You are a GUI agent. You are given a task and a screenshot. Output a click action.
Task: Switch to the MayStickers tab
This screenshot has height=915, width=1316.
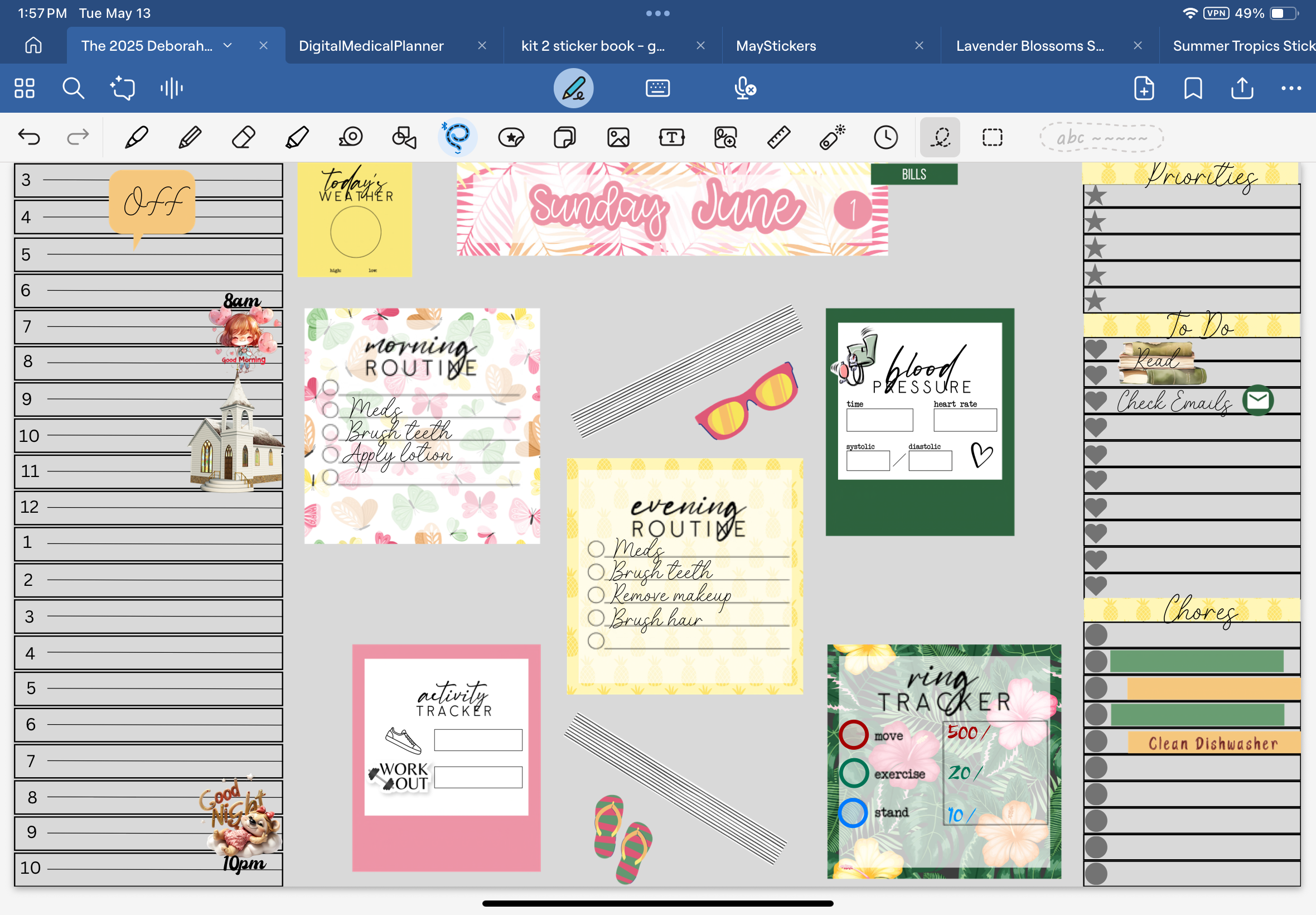pyautogui.click(x=776, y=46)
